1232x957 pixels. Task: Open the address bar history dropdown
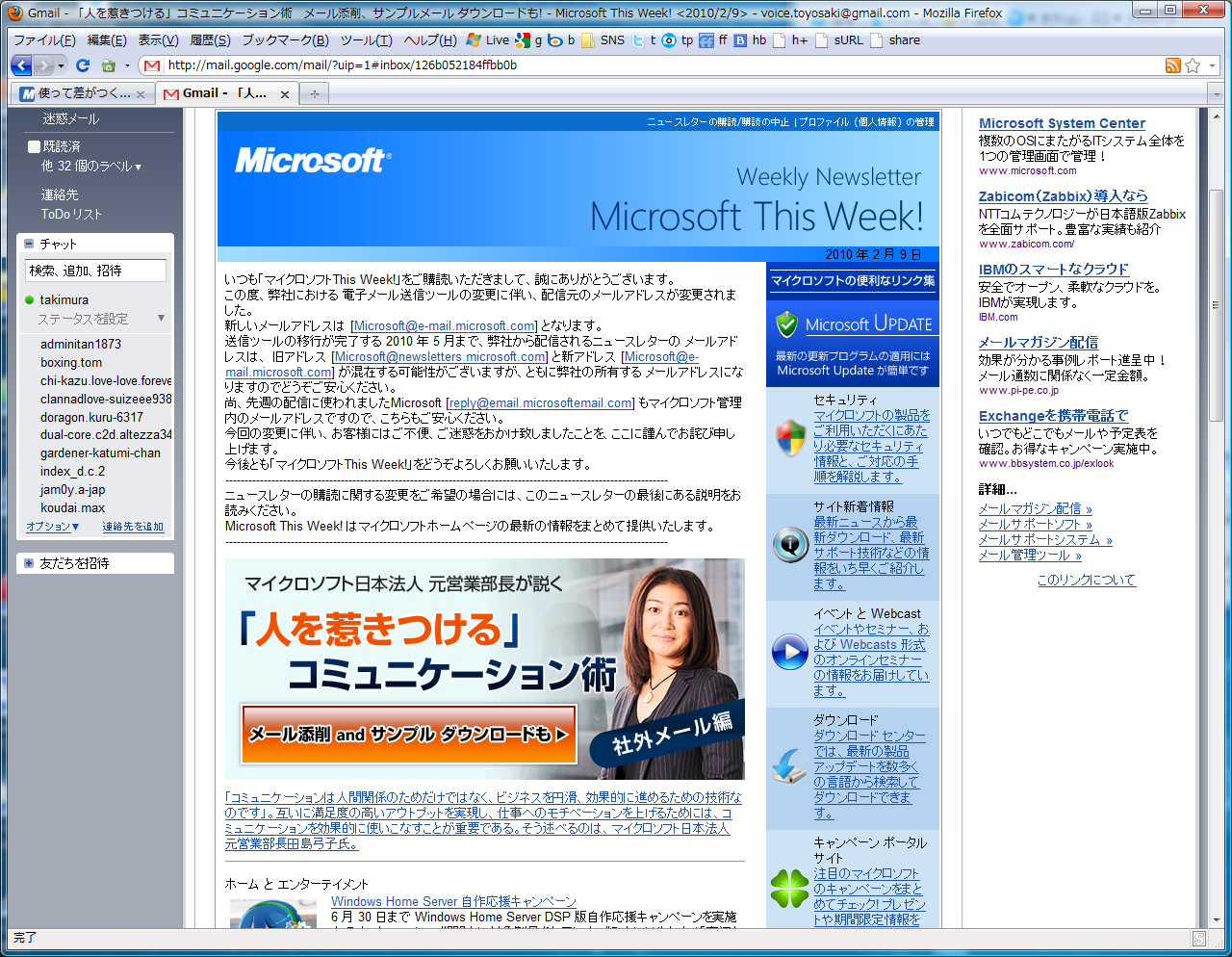[1212, 65]
